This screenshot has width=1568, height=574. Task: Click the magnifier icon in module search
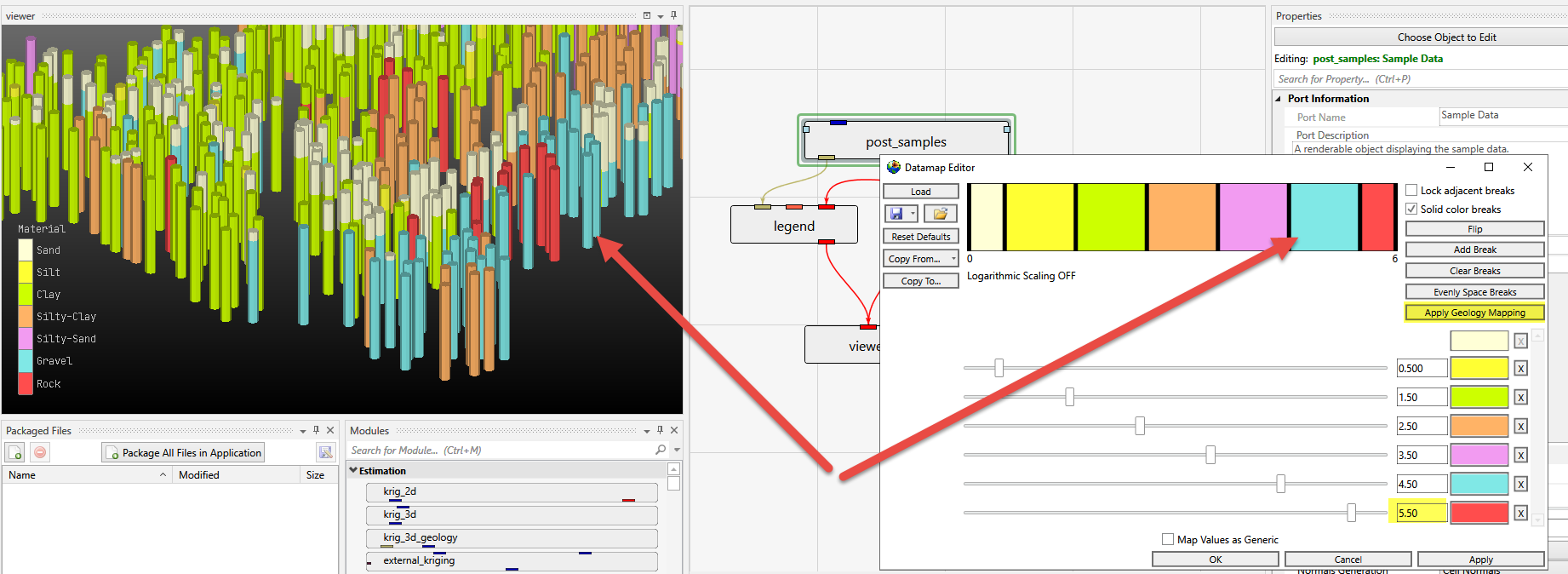point(661,450)
